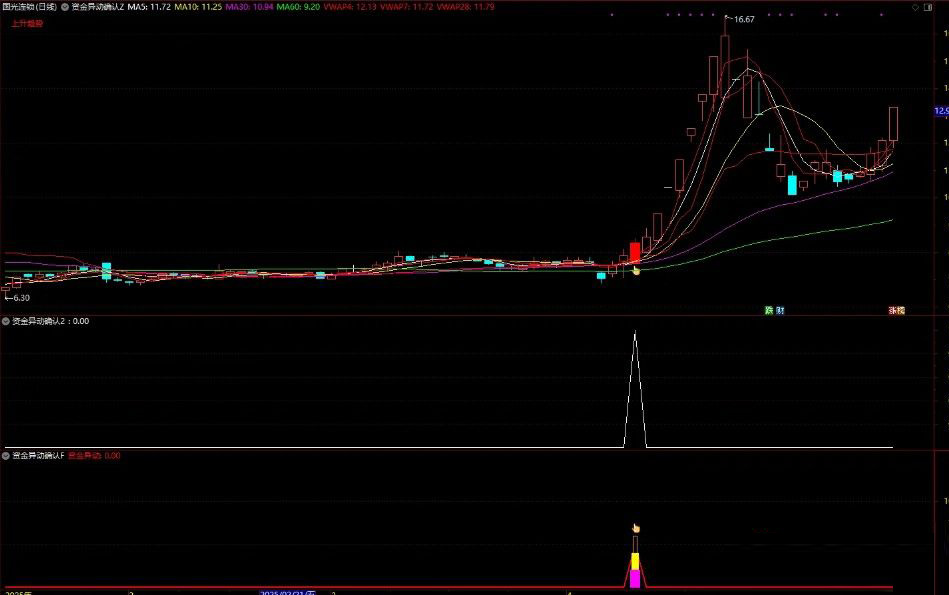
Task: Click the 资金异动确认F panel settings icon
Action: (5, 456)
